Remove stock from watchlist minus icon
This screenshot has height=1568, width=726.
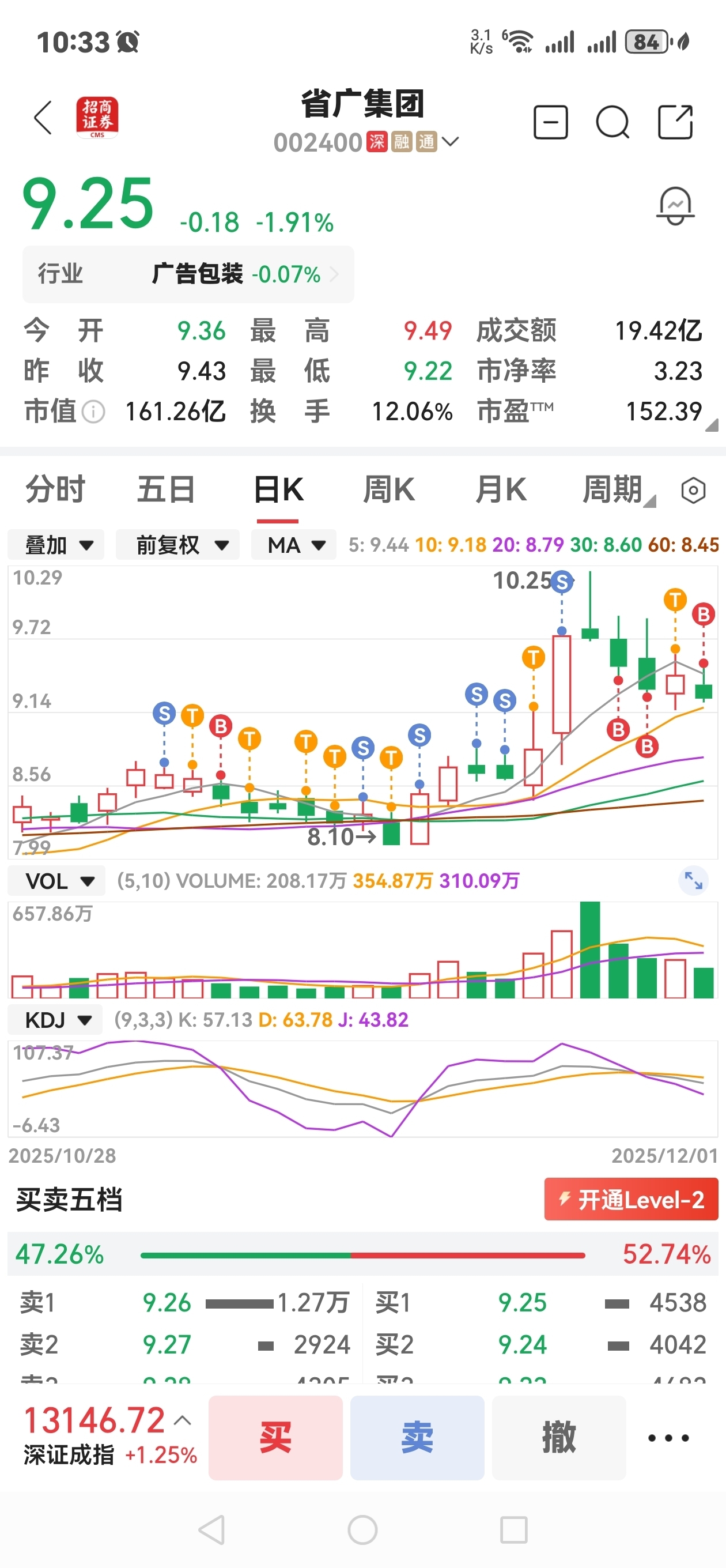click(551, 122)
